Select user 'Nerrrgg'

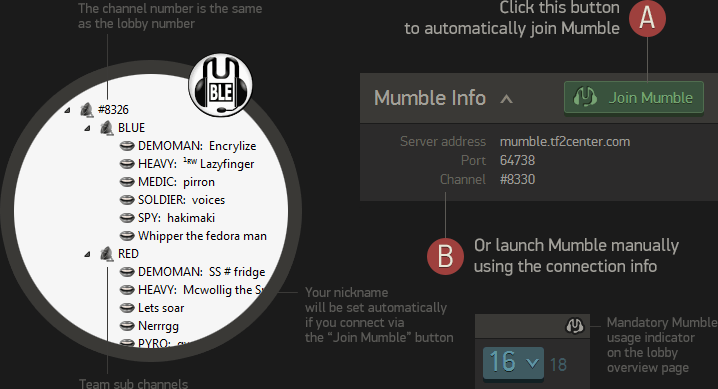158,326
